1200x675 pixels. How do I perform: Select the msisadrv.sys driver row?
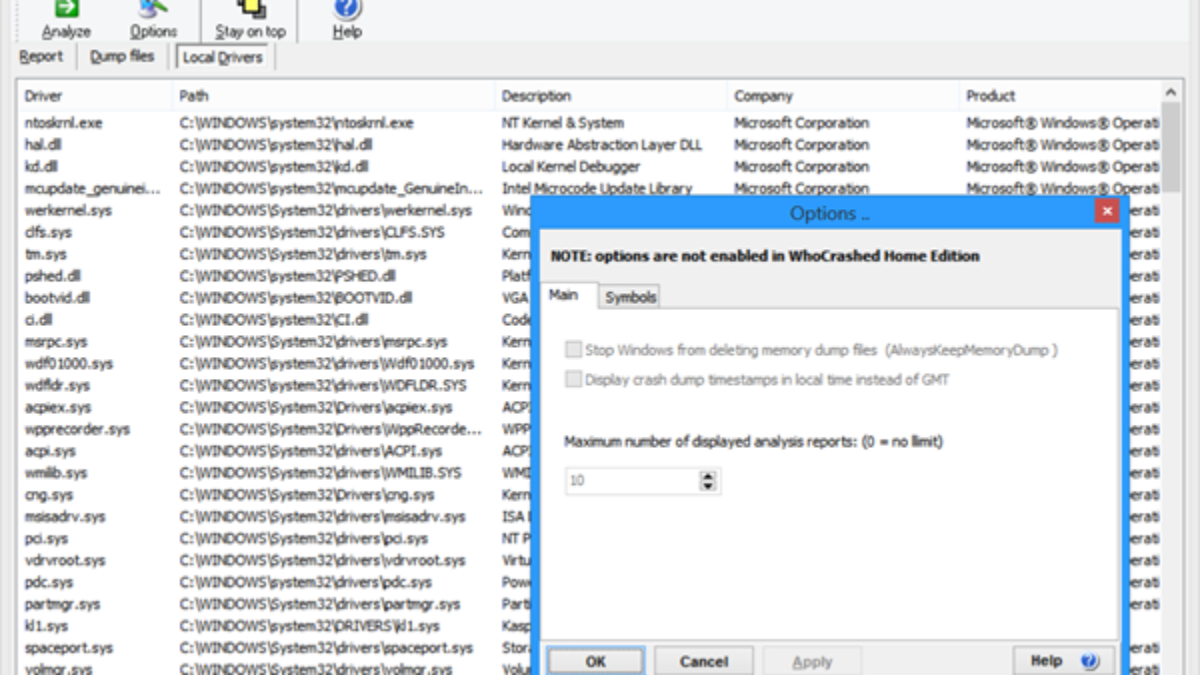pyautogui.click(x=275, y=517)
